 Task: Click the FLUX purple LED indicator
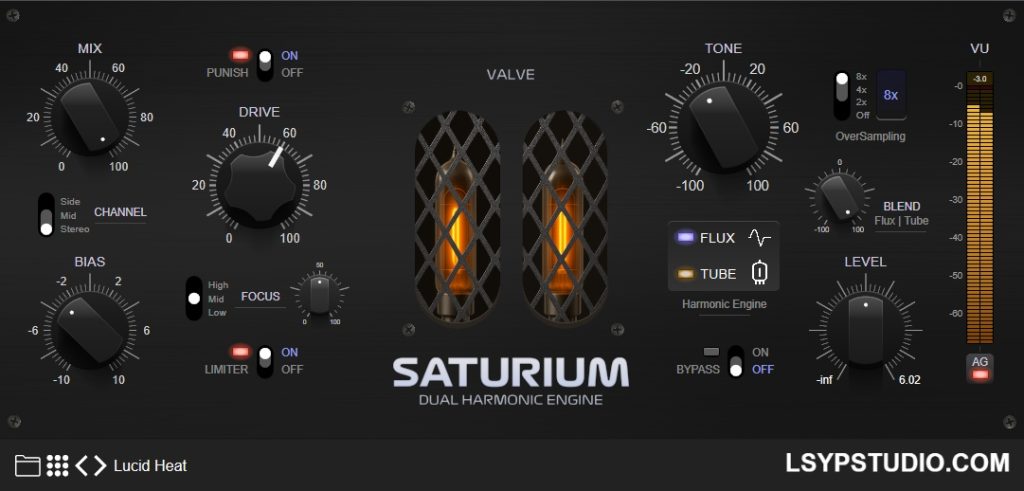pyautogui.click(x=685, y=238)
